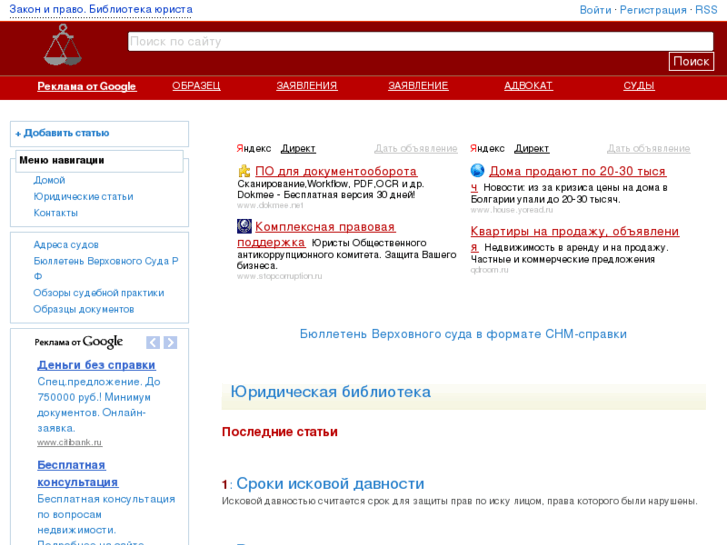Image resolution: width=727 pixels, height=545 pixels.
Task: Open the Регистрация link
Action: 653,10
